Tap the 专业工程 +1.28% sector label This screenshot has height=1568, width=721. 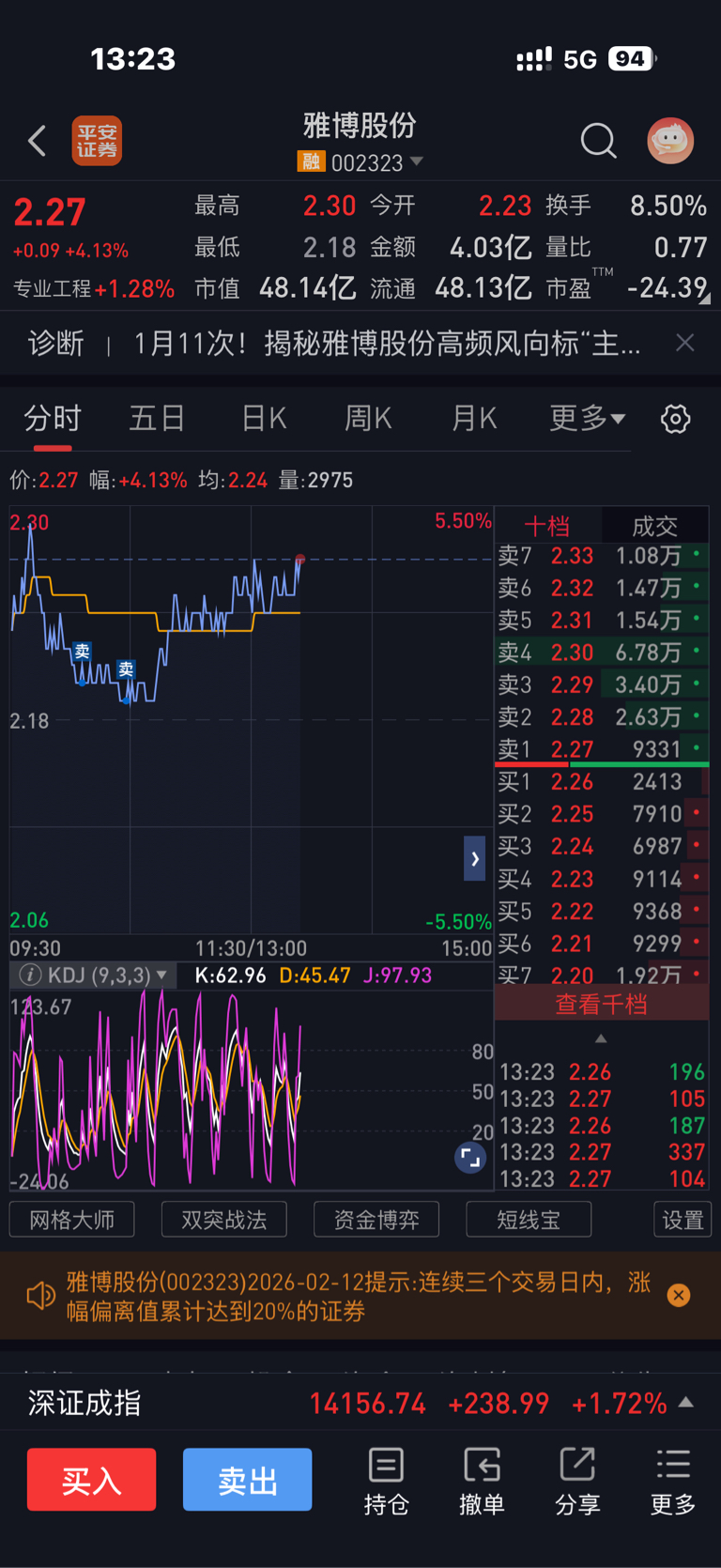(x=94, y=288)
